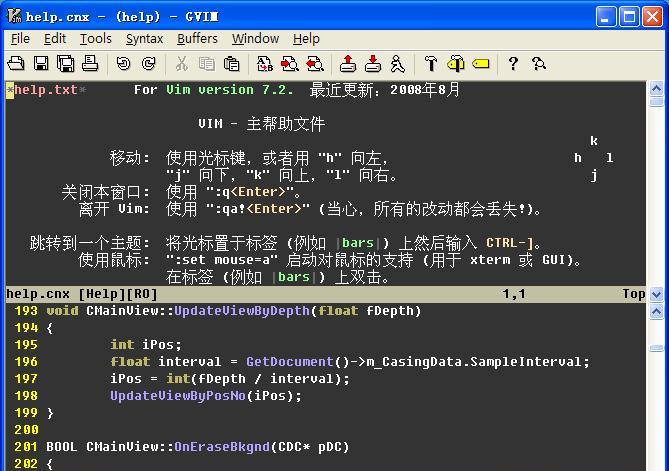
Task: Open the File menu
Action: click(x=20, y=39)
